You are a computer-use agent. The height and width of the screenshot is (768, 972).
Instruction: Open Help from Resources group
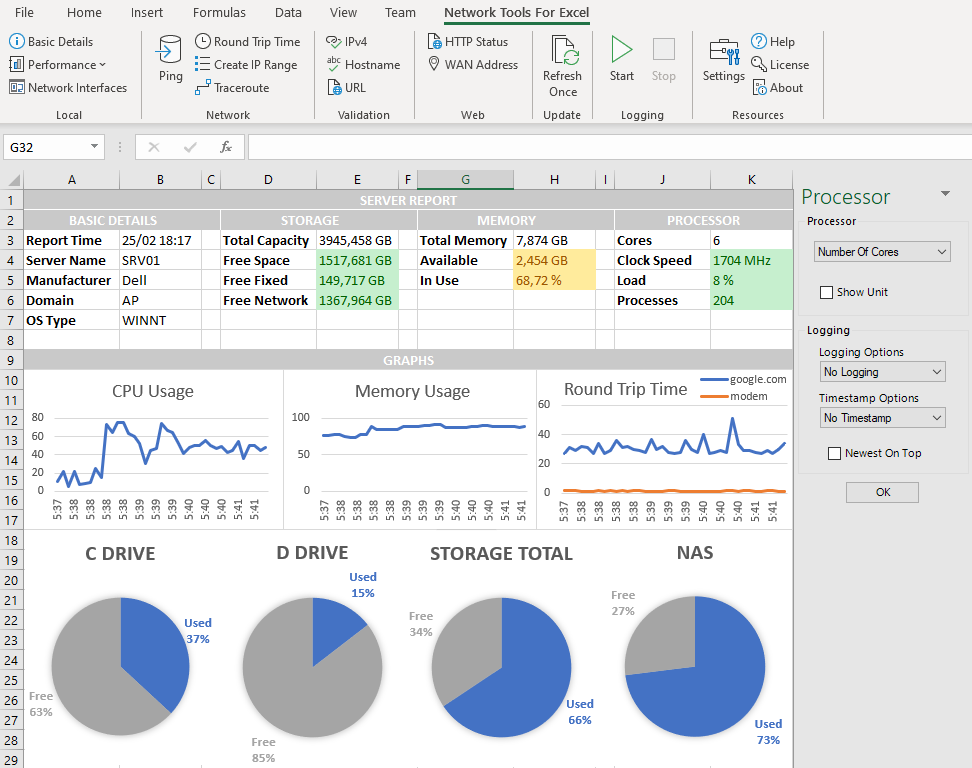pyautogui.click(x=773, y=42)
